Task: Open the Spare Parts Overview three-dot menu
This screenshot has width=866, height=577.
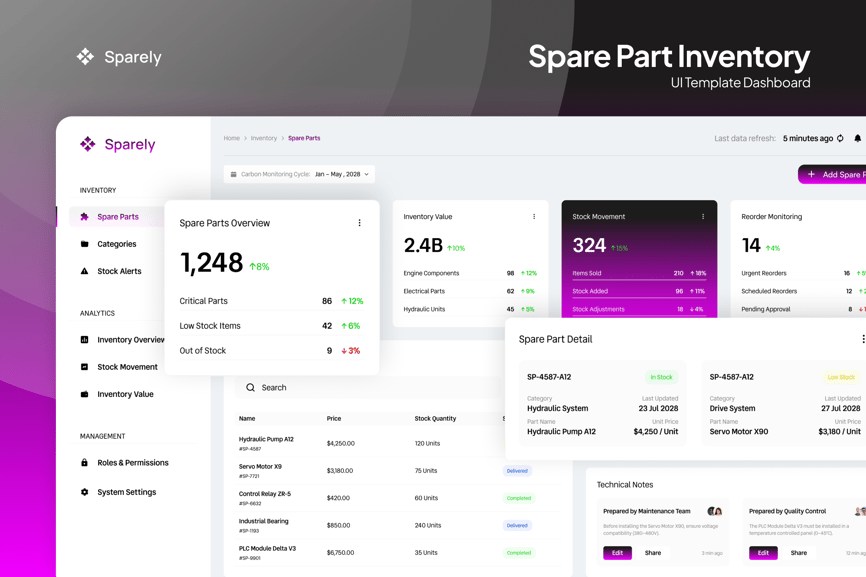Action: pyautogui.click(x=360, y=223)
